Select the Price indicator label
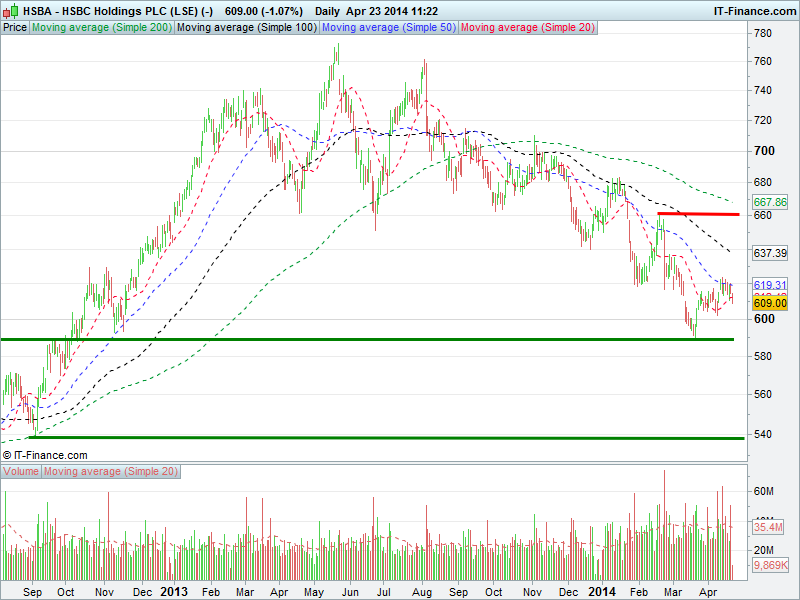Image resolution: width=800 pixels, height=600 pixels. [15, 28]
